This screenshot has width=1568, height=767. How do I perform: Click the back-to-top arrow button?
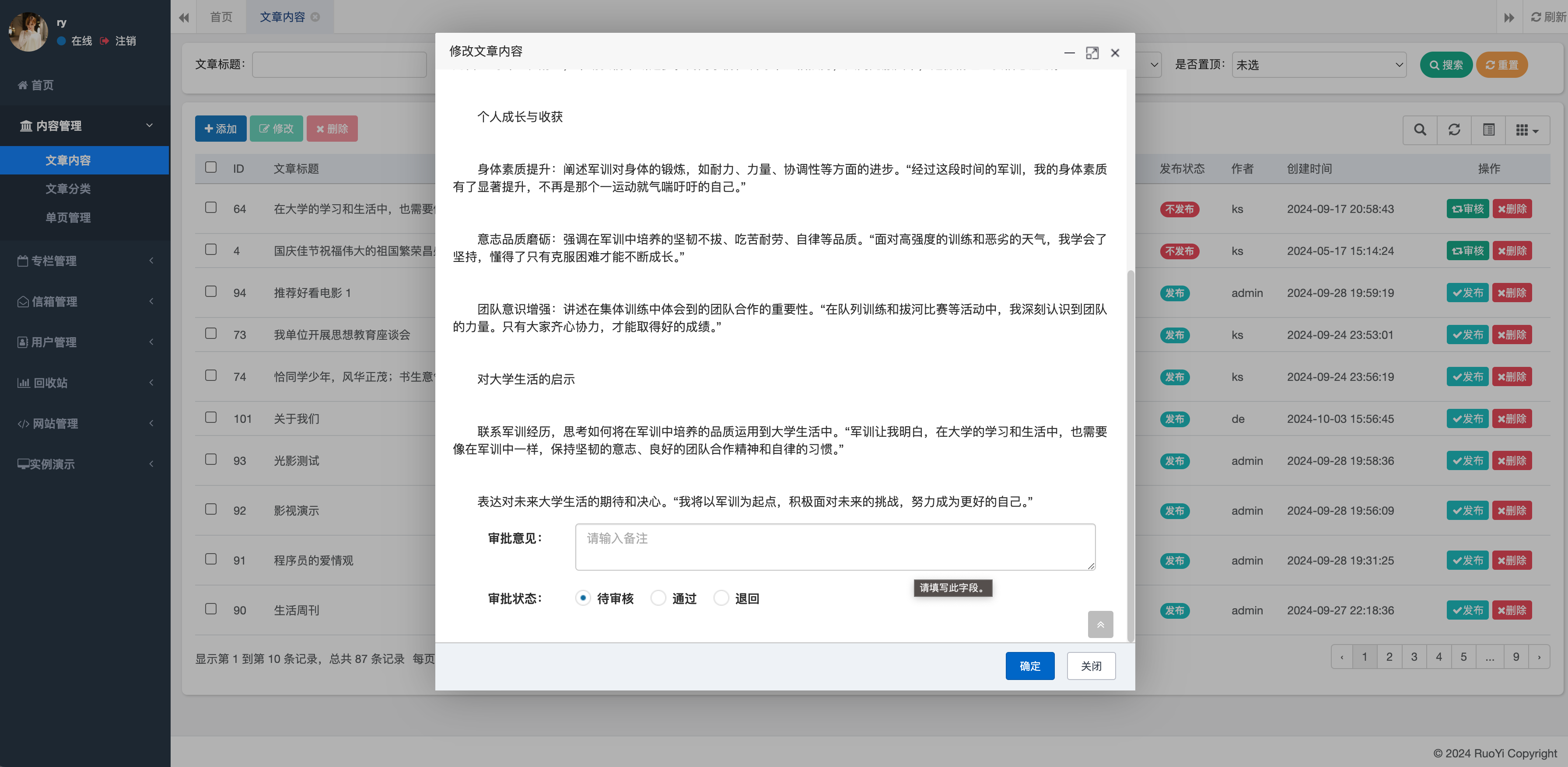(1100, 624)
